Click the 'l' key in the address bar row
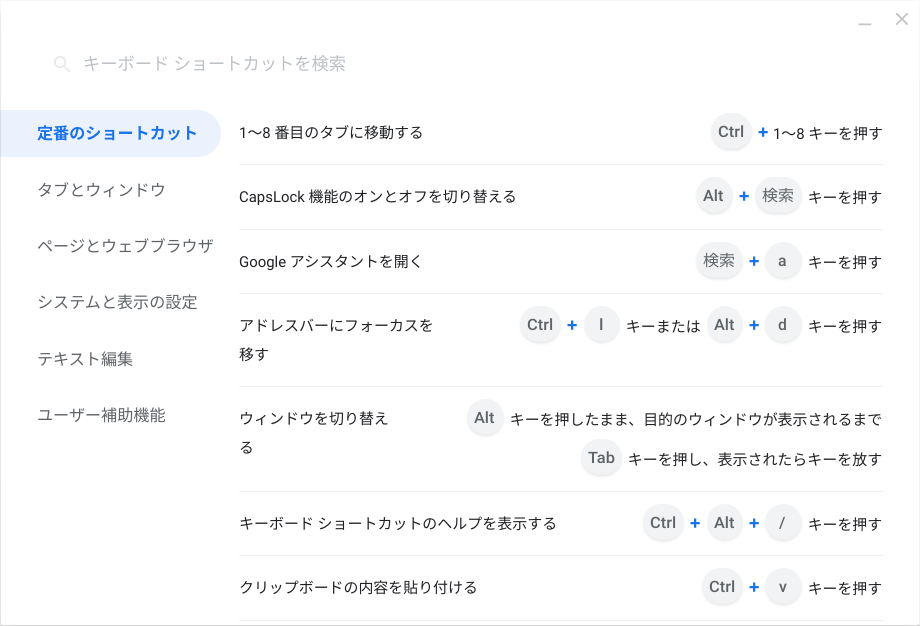The image size is (920, 626). pos(601,325)
